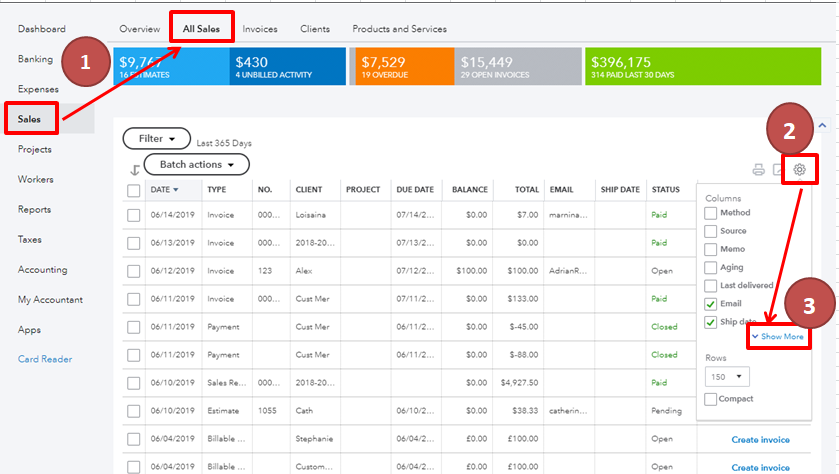Enable the Last delivered column checkbox

711,286
